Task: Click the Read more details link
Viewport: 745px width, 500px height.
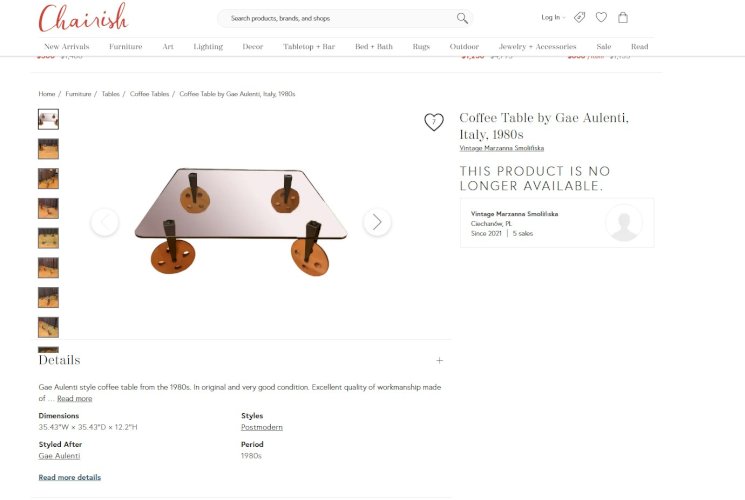Action: click(x=70, y=477)
